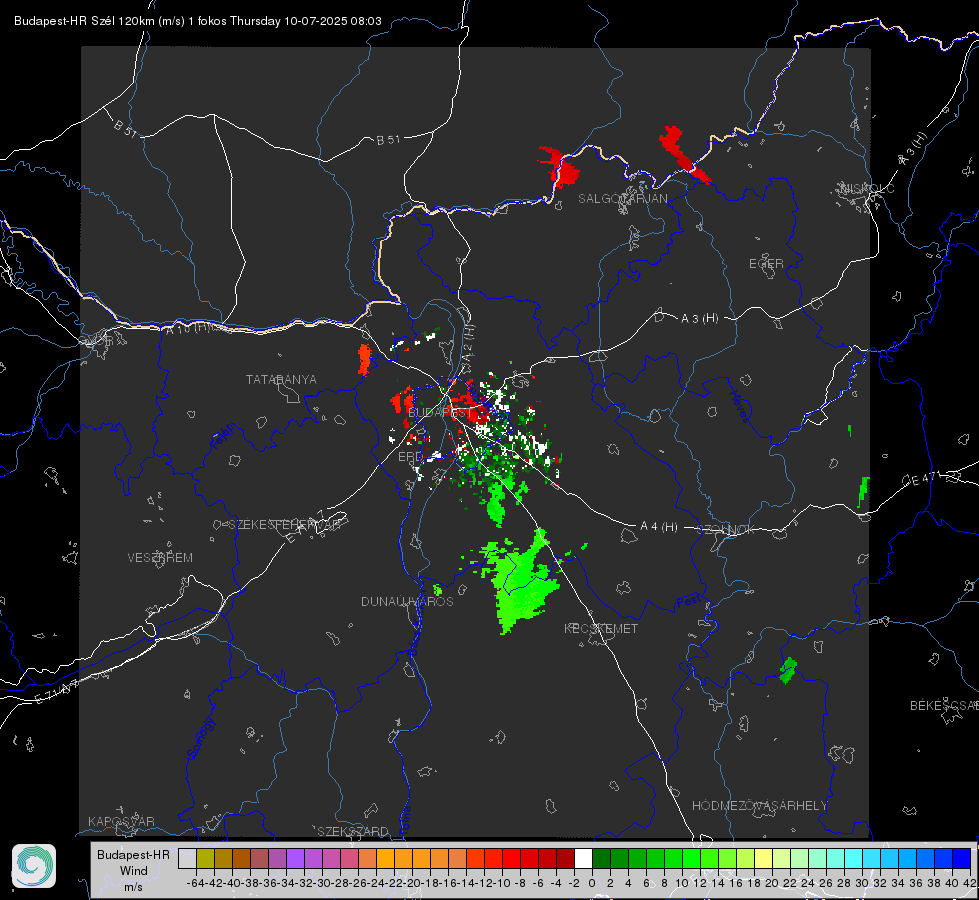The width and height of the screenshot is (979, 900).
Task: Select the gray swatch left of -64
Action: pos(187,858)
